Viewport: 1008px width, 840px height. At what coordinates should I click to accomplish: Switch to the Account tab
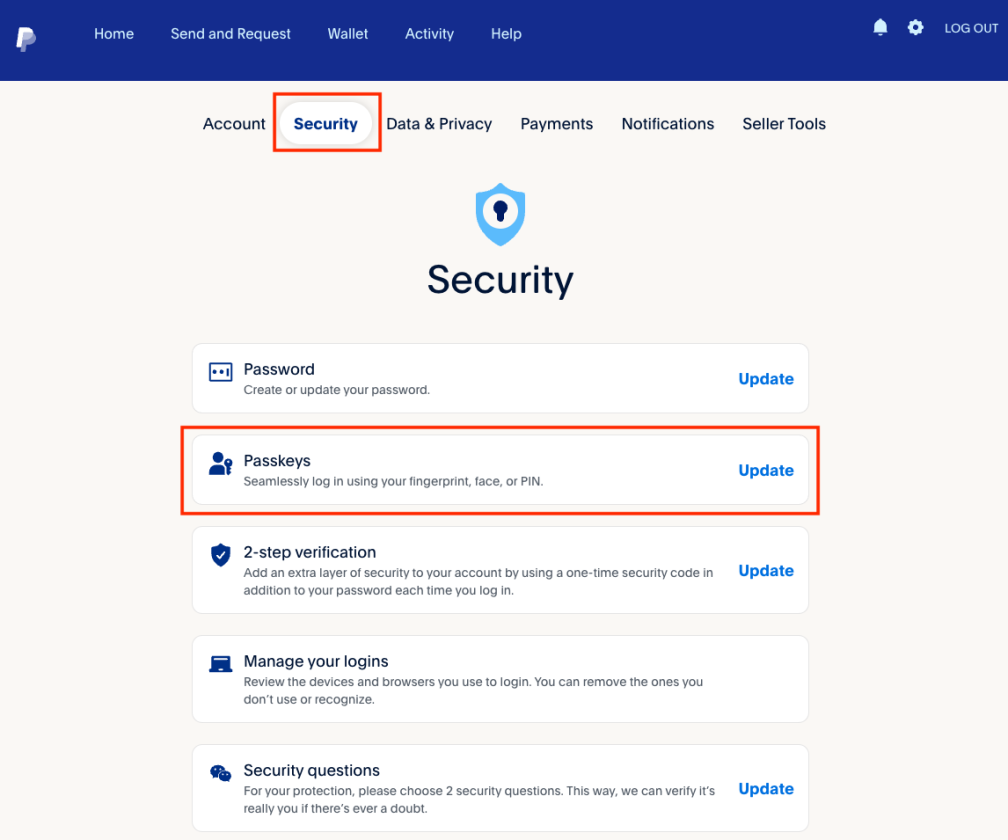[233, 123]
